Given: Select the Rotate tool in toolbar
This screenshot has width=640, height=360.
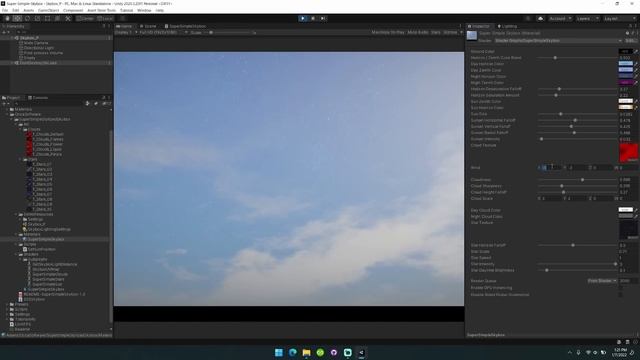Looking at the screenshot, I should coord(27,18).
